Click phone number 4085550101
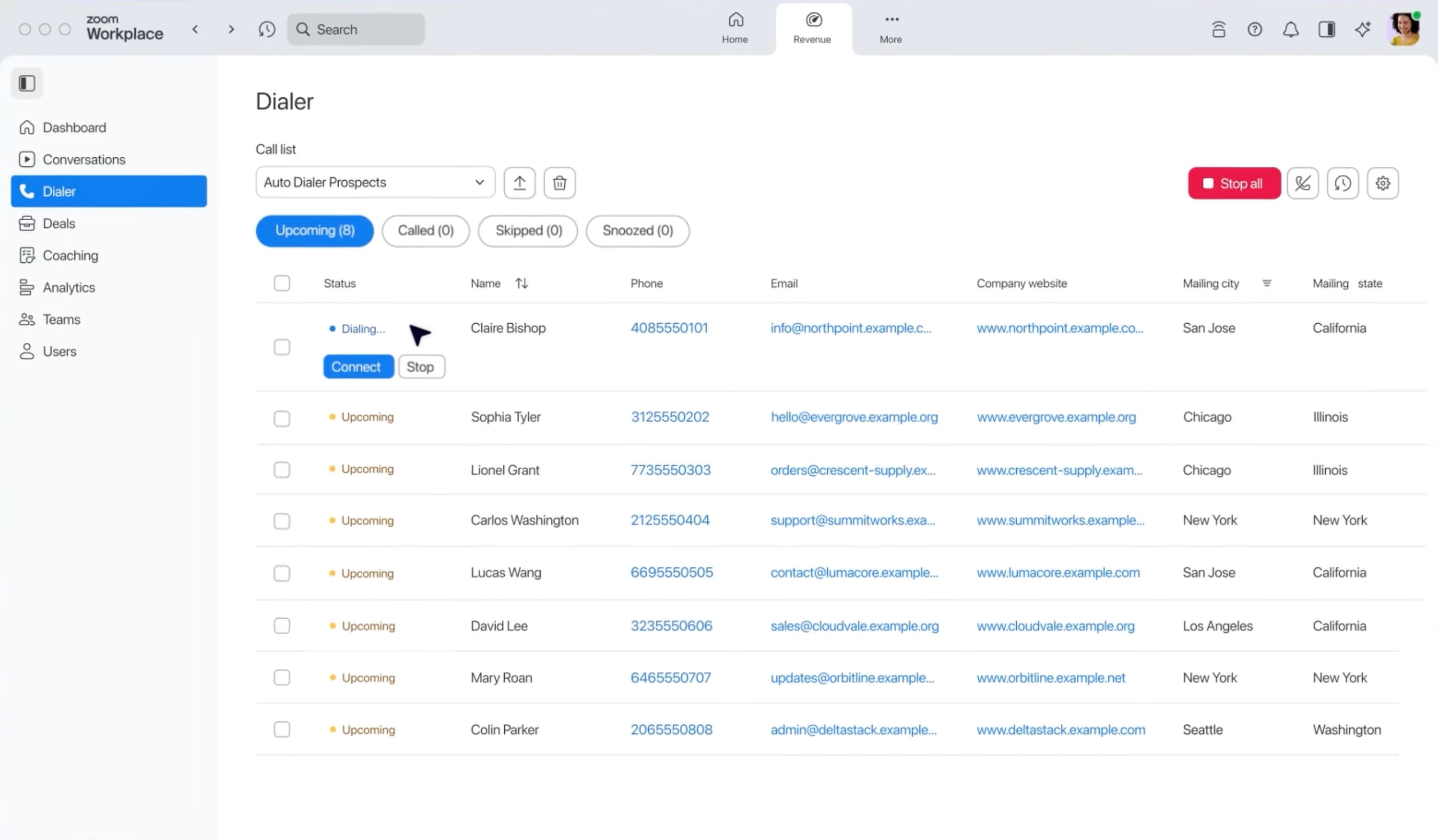Screen dimensions: 1438x840 click(669, 327)
